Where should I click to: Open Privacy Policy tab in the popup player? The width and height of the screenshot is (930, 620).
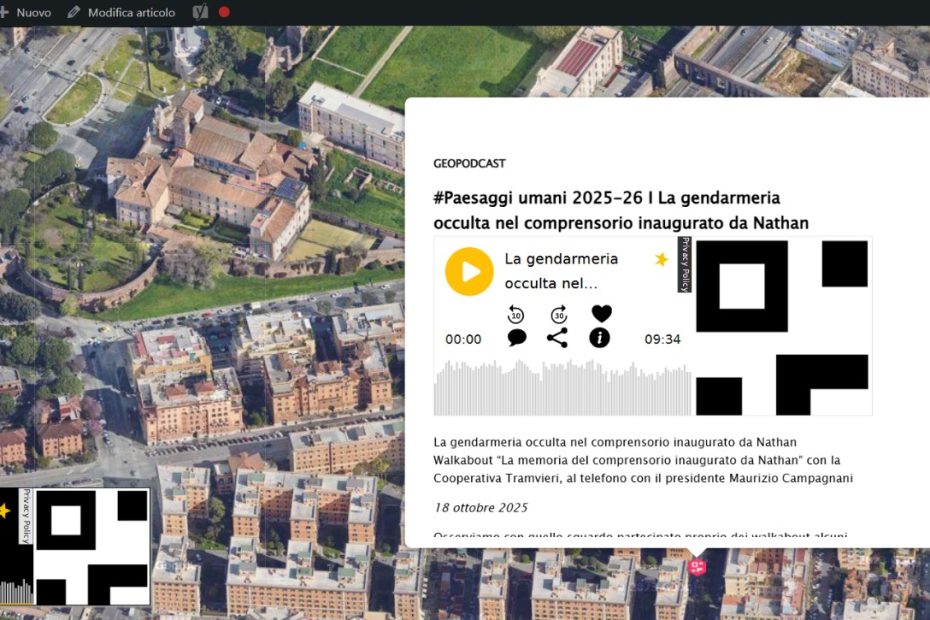coord(685,264)
